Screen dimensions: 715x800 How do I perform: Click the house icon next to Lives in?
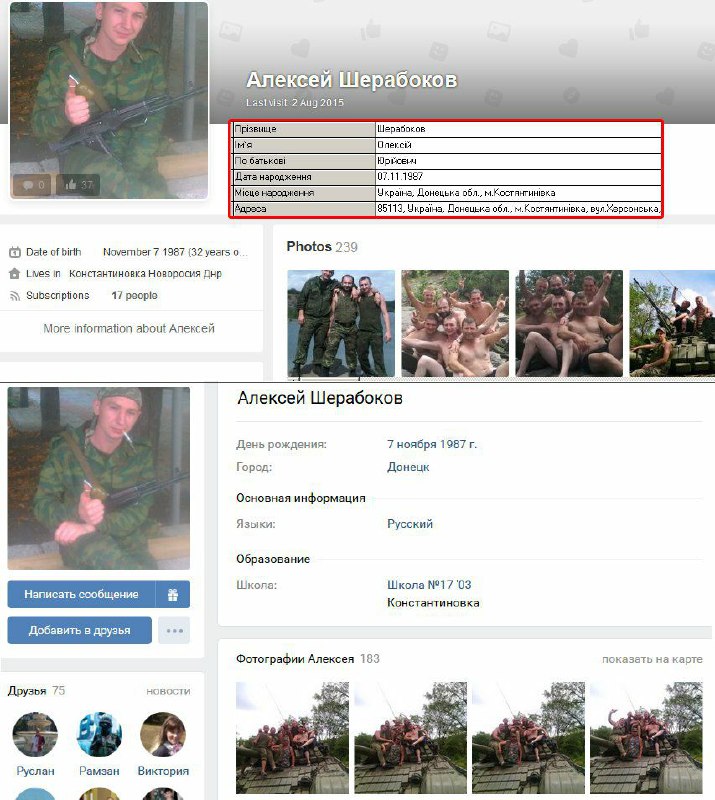click(14, 273)
